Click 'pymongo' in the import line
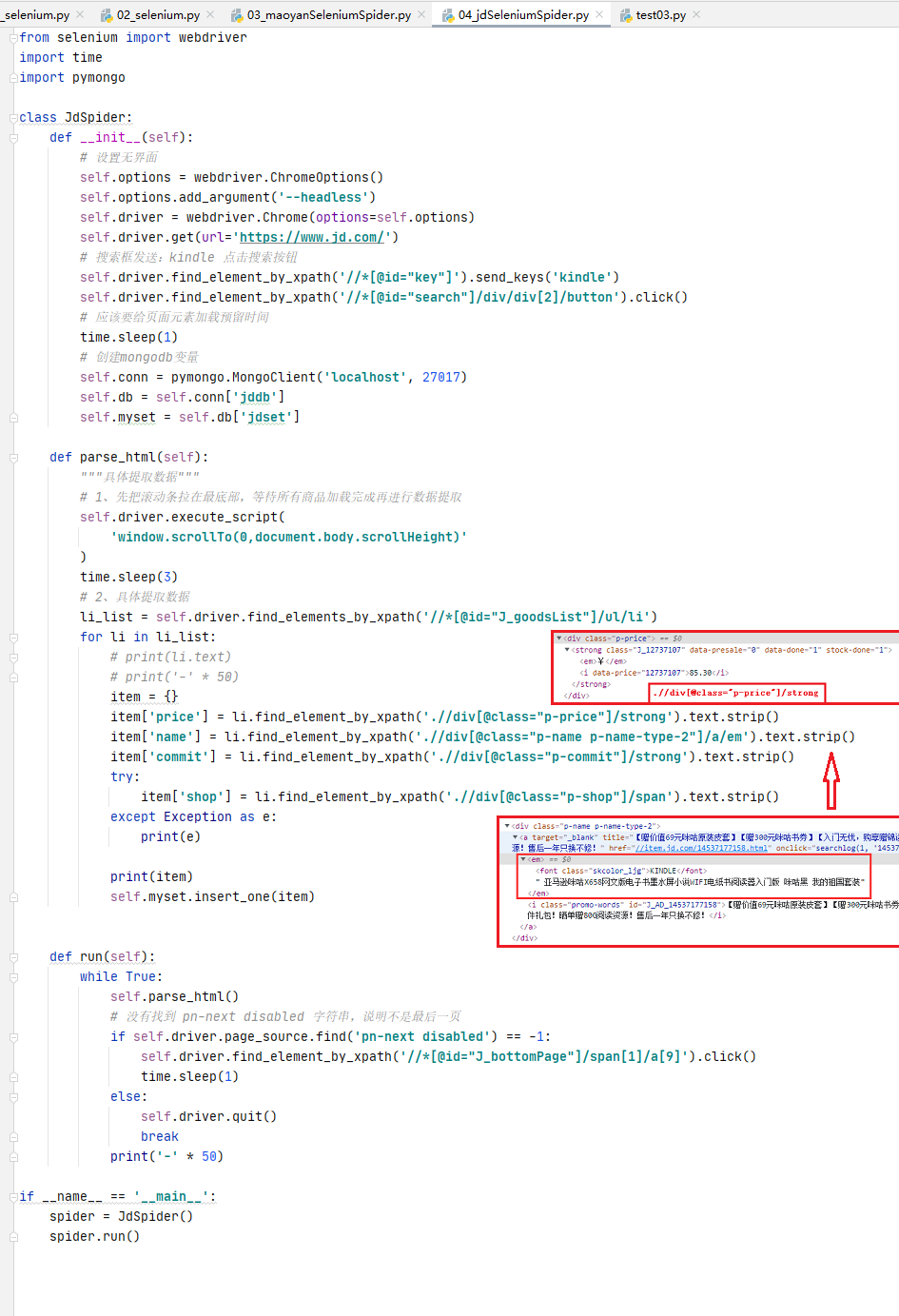The width and height of the screenshot is (899, 1316). pyautogui.click(x=99, y=77)
